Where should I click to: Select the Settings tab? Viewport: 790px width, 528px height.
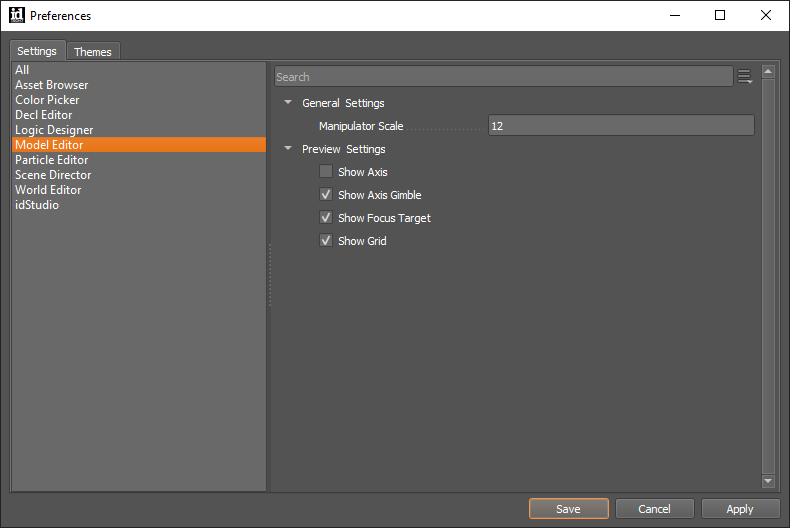(37, 51)
